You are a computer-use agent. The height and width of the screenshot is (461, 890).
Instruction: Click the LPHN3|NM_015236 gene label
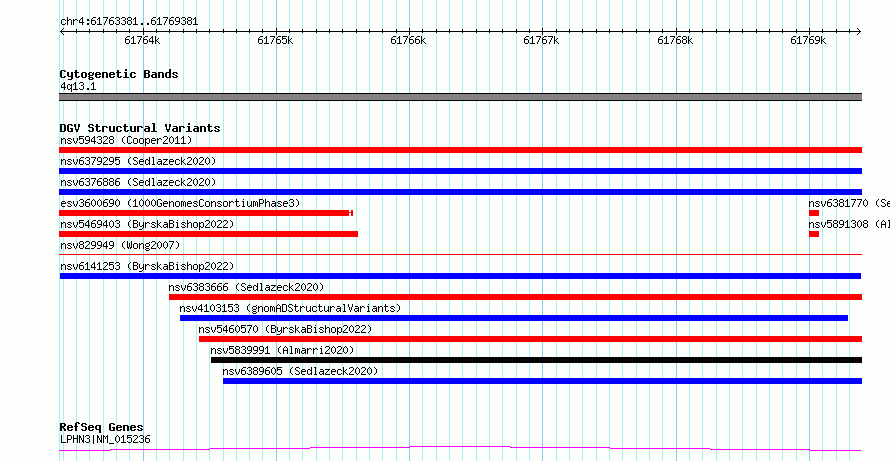point(105,439)
